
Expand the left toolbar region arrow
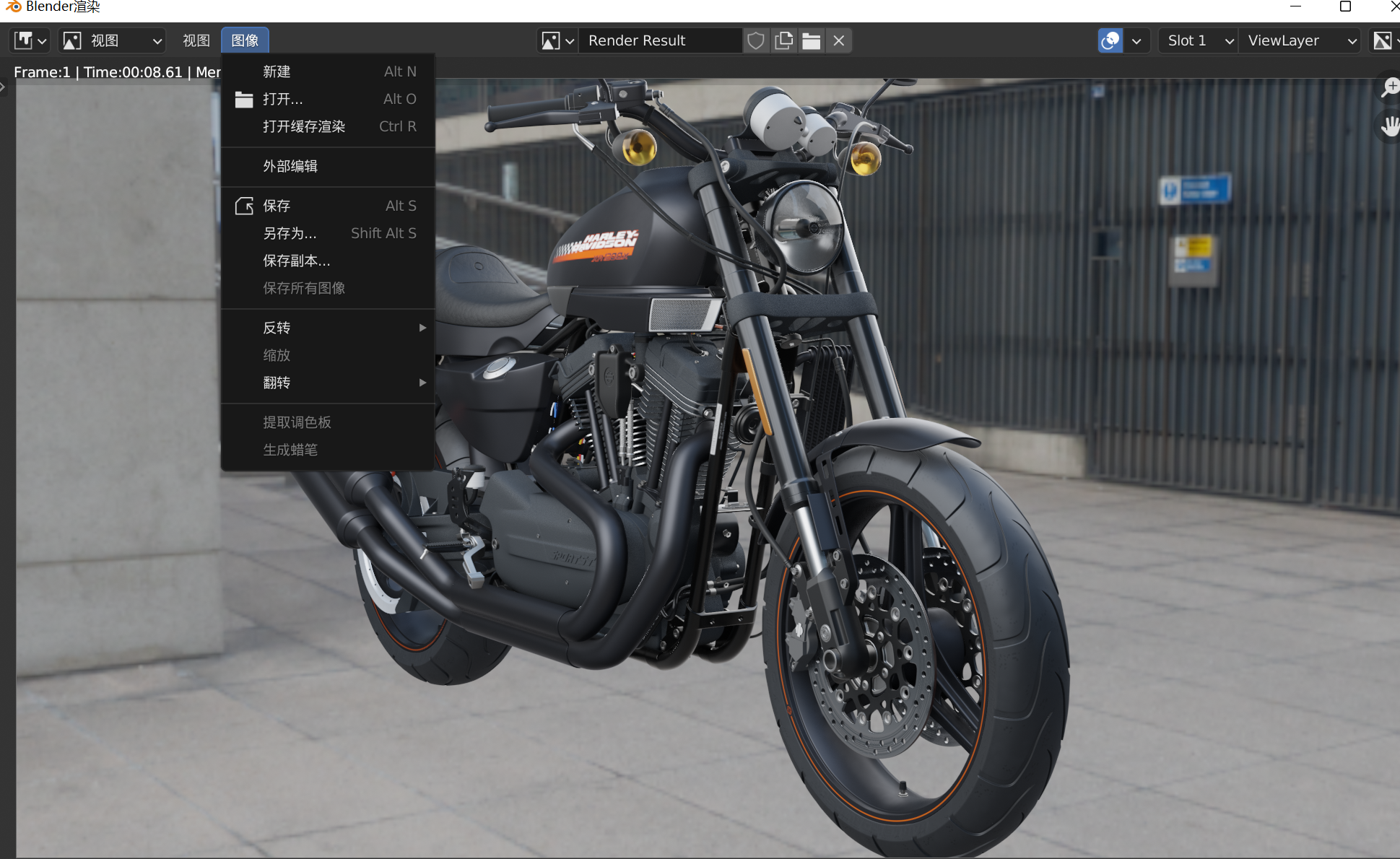click(x=3, y=87)
